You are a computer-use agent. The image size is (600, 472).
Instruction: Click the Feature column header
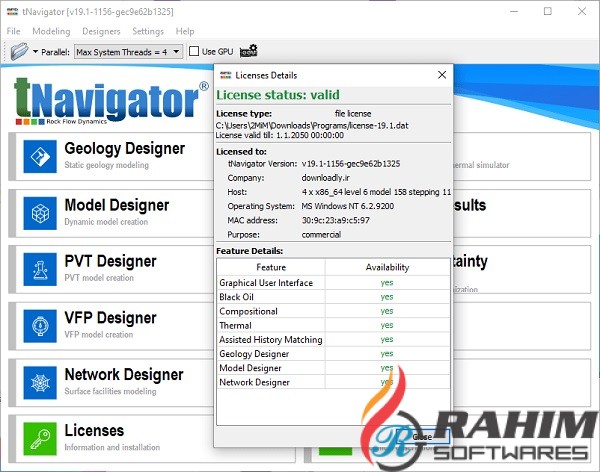(x=271, y=267)
